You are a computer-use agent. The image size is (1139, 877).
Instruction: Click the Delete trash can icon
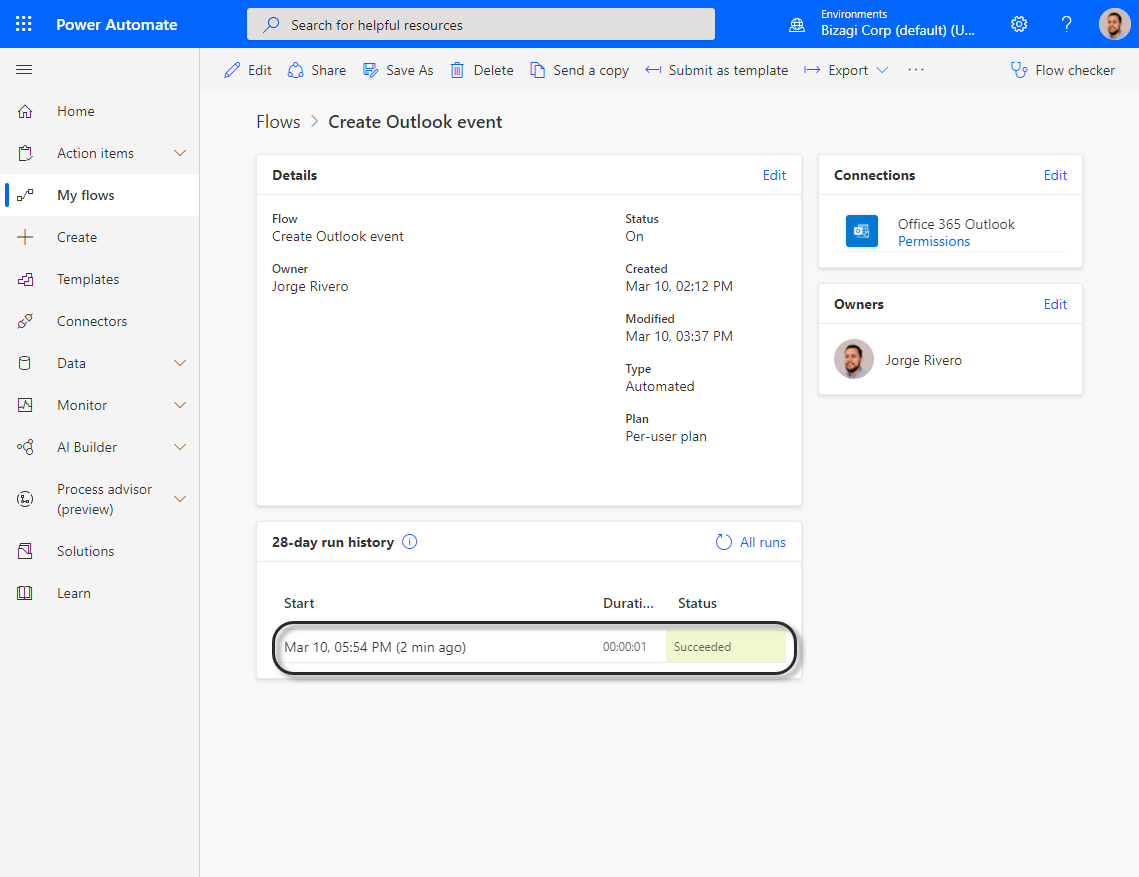[x=457, y=70]
